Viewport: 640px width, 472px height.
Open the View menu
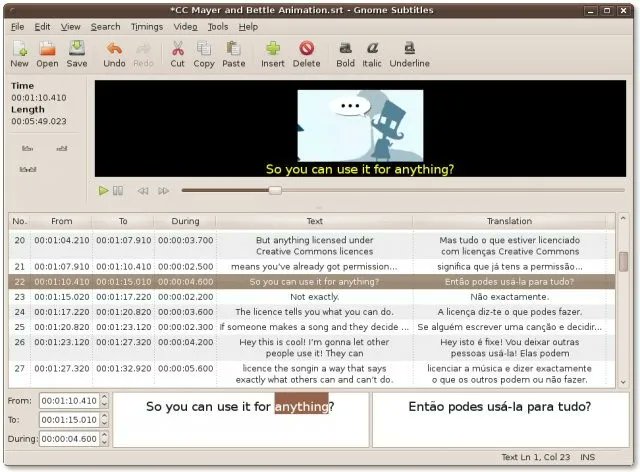(71, 27)
